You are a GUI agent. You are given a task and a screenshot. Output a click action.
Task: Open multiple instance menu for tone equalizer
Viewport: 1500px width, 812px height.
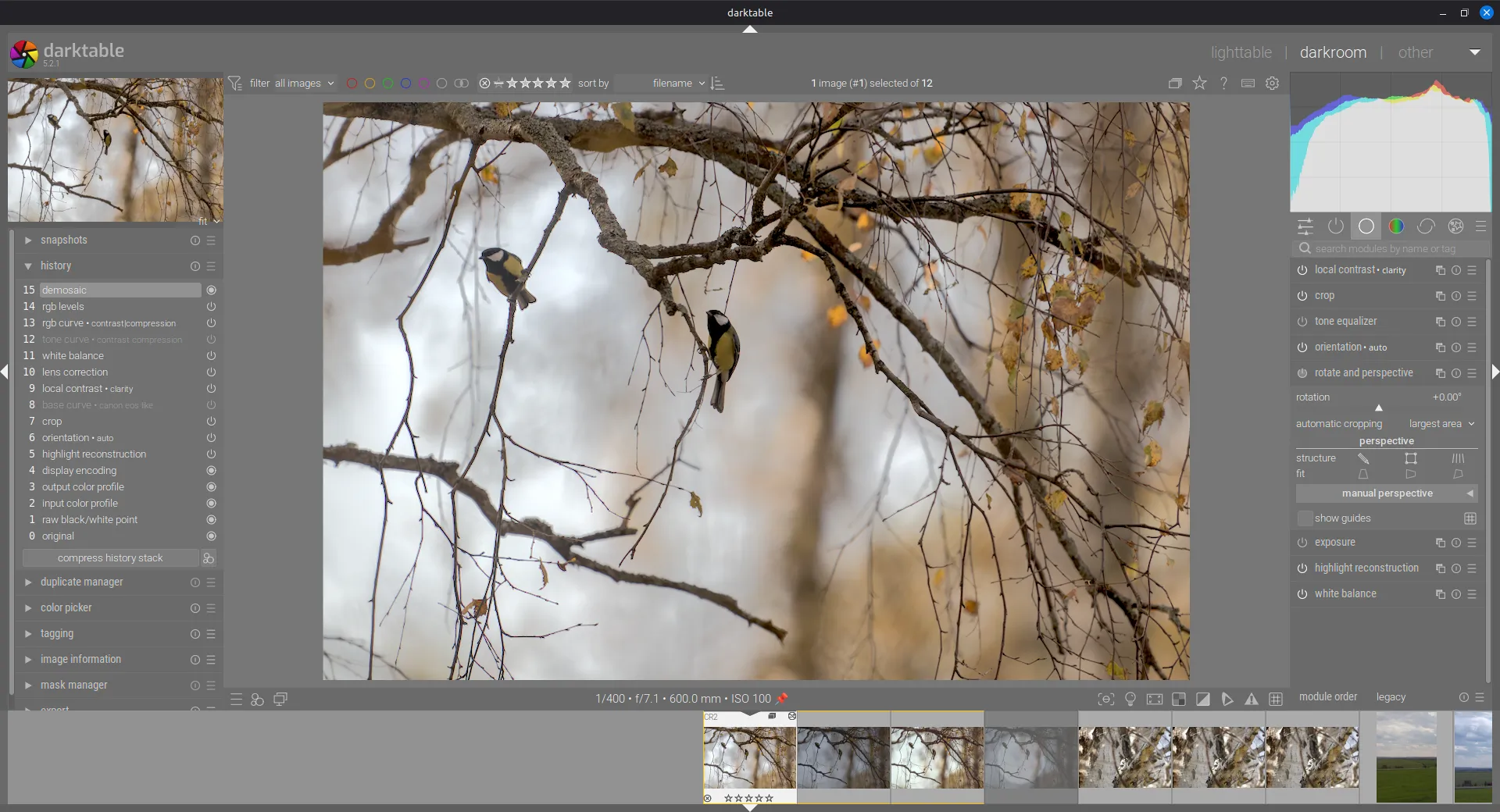(1440, 322)
